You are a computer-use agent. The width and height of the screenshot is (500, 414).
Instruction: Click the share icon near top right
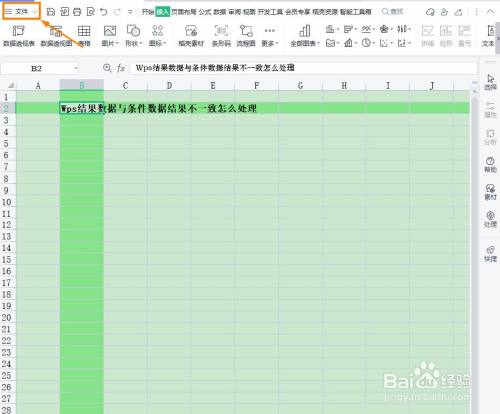(458, 12)
